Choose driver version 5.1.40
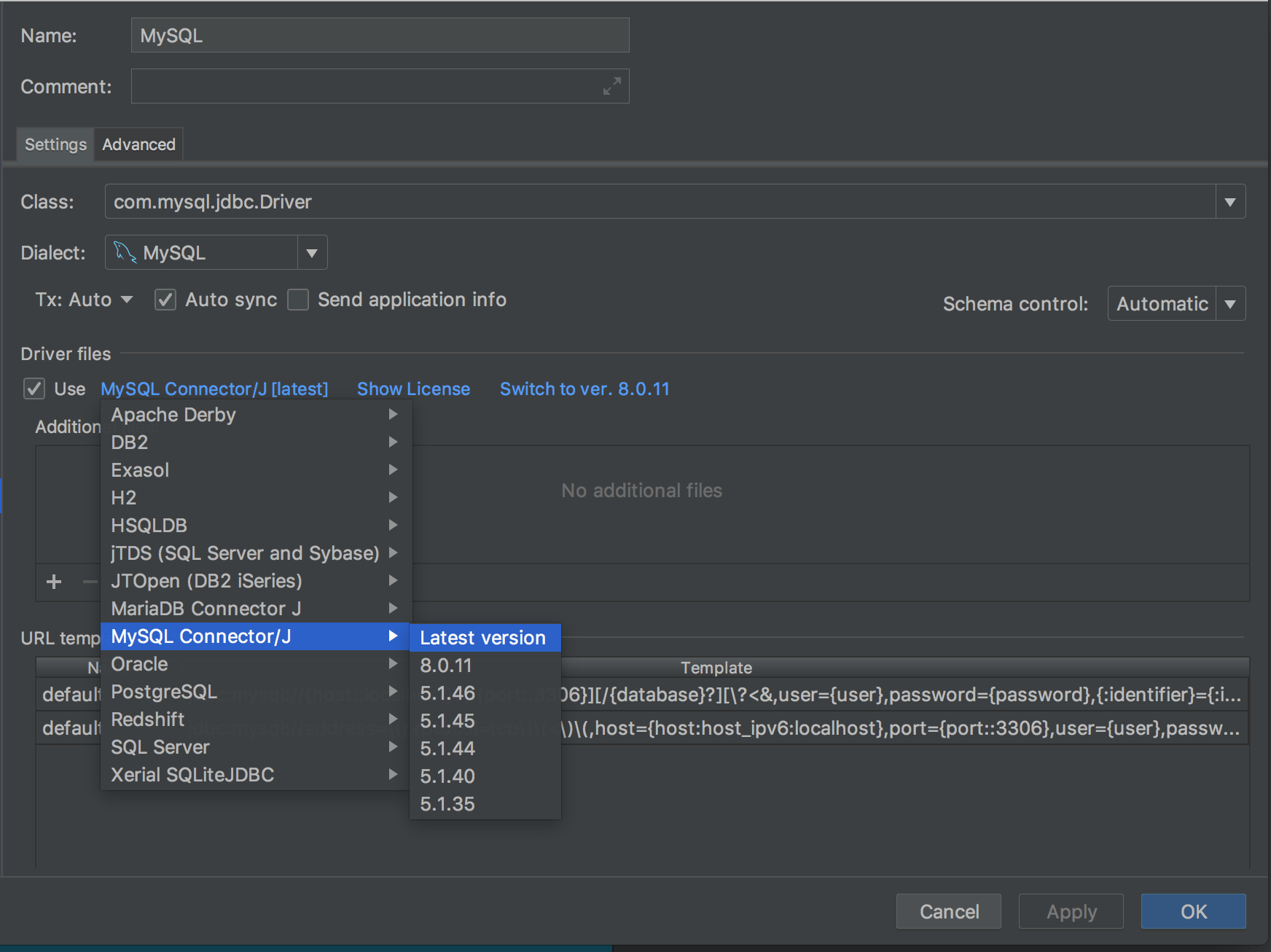The height and width of the screenshot is (952, 1271). click(x=485, y=776)
